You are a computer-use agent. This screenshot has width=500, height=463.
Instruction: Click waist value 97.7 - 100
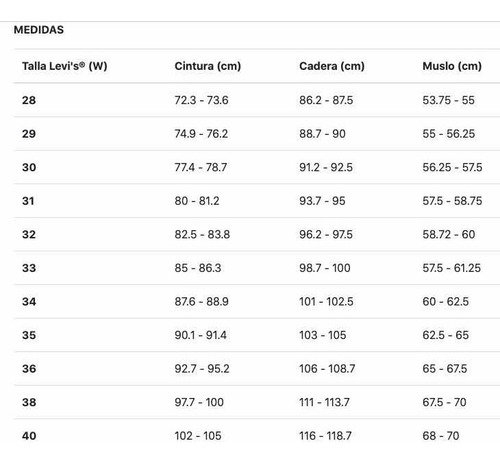pyautogui.click(x=199, y=402)
